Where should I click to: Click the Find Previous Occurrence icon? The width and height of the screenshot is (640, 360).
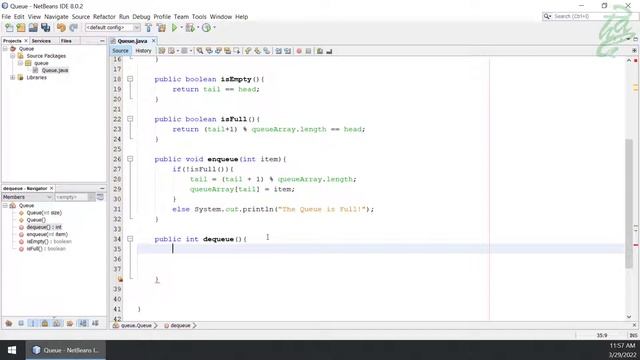pyautogui.click(x=209, y=51)
